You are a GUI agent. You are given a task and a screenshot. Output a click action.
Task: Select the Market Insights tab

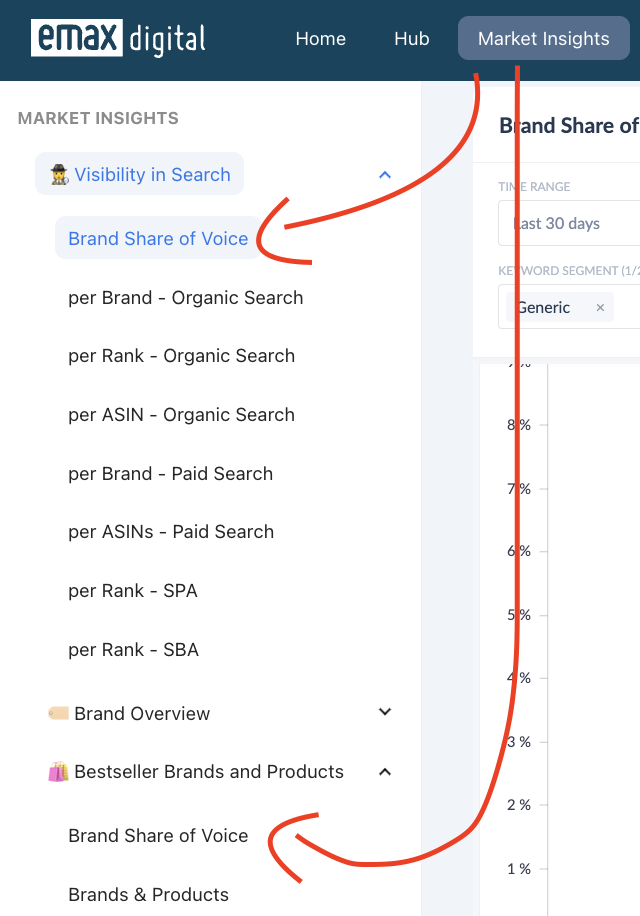click(x=544, y=39)
